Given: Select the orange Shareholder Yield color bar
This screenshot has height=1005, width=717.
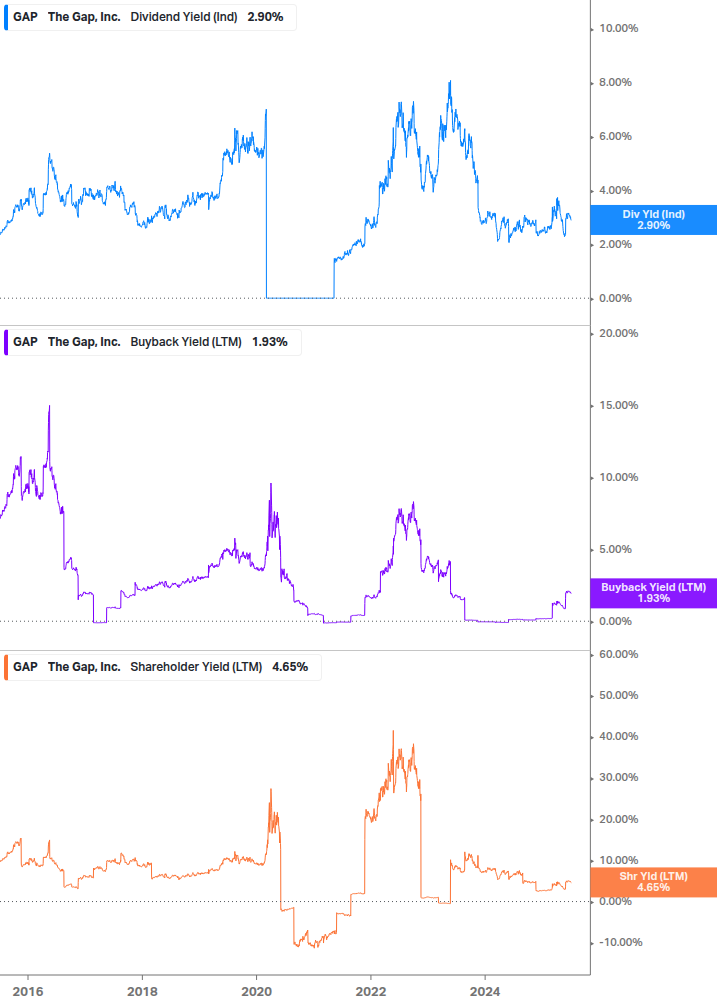Looking at the screenshot, I should pyautogui.click(x=6, y=667).
